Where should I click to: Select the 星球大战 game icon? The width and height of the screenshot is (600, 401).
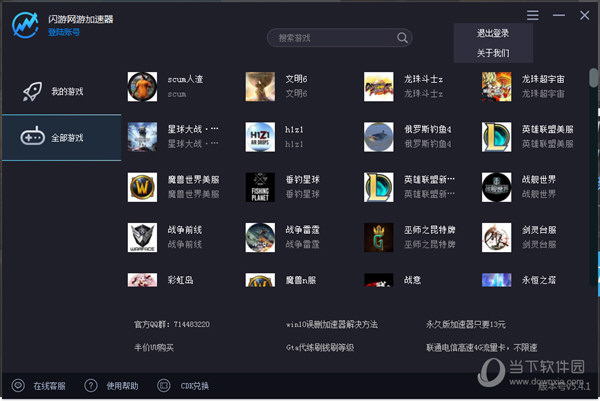click(x=142, y=137)
